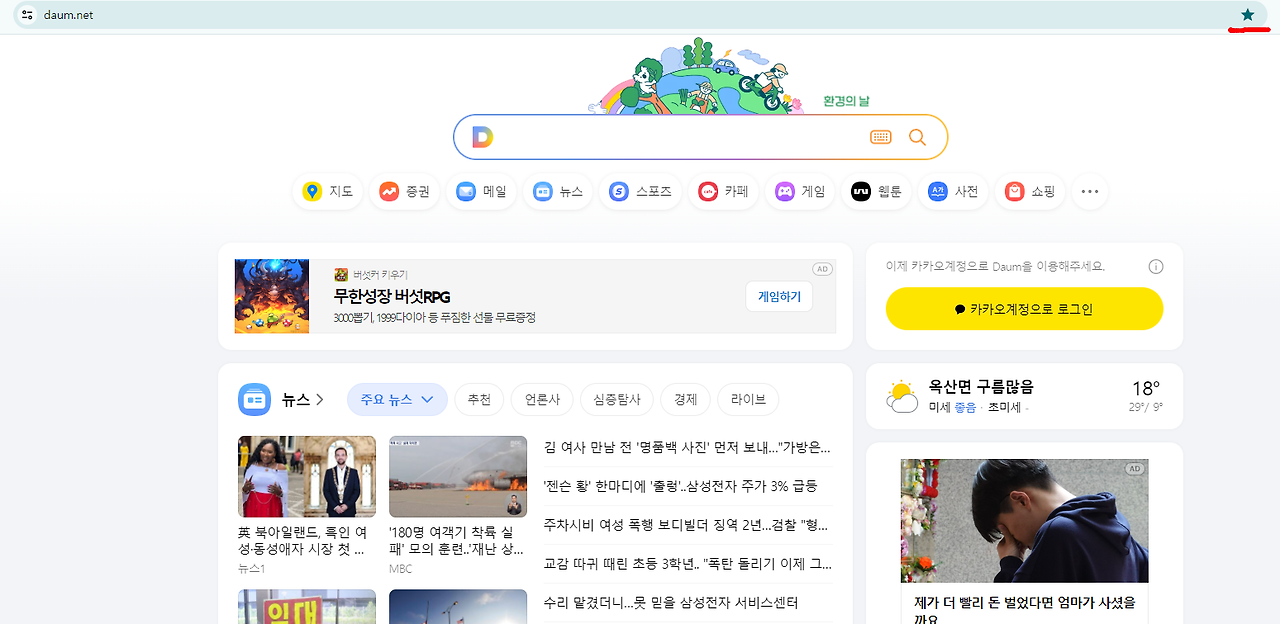This screenshot has width=1280, height=624.
Task: Click the 게임하기 button on the ad banner
Action: (778, 296)
